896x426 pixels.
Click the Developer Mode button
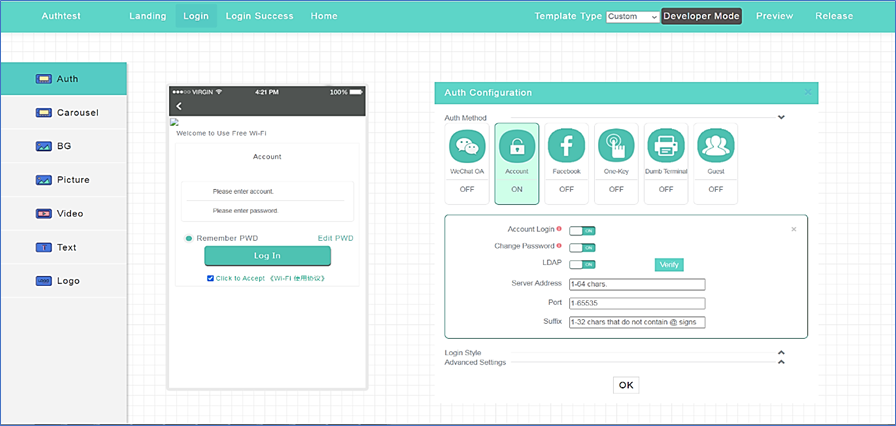(x=702, y=16)
